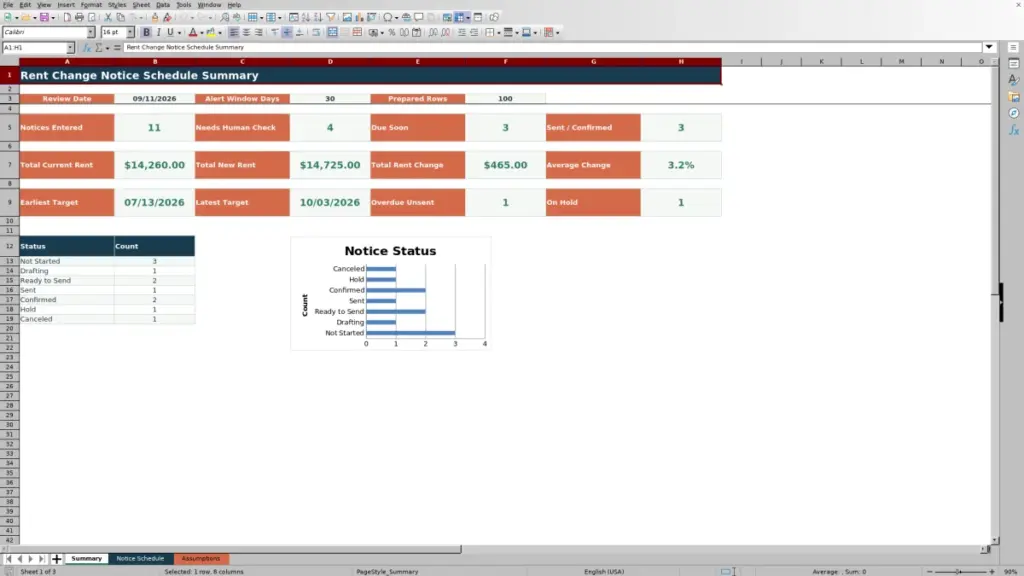Click the font color red swatch
This screenshot has height=576, width=1024.
coord(193,32)
